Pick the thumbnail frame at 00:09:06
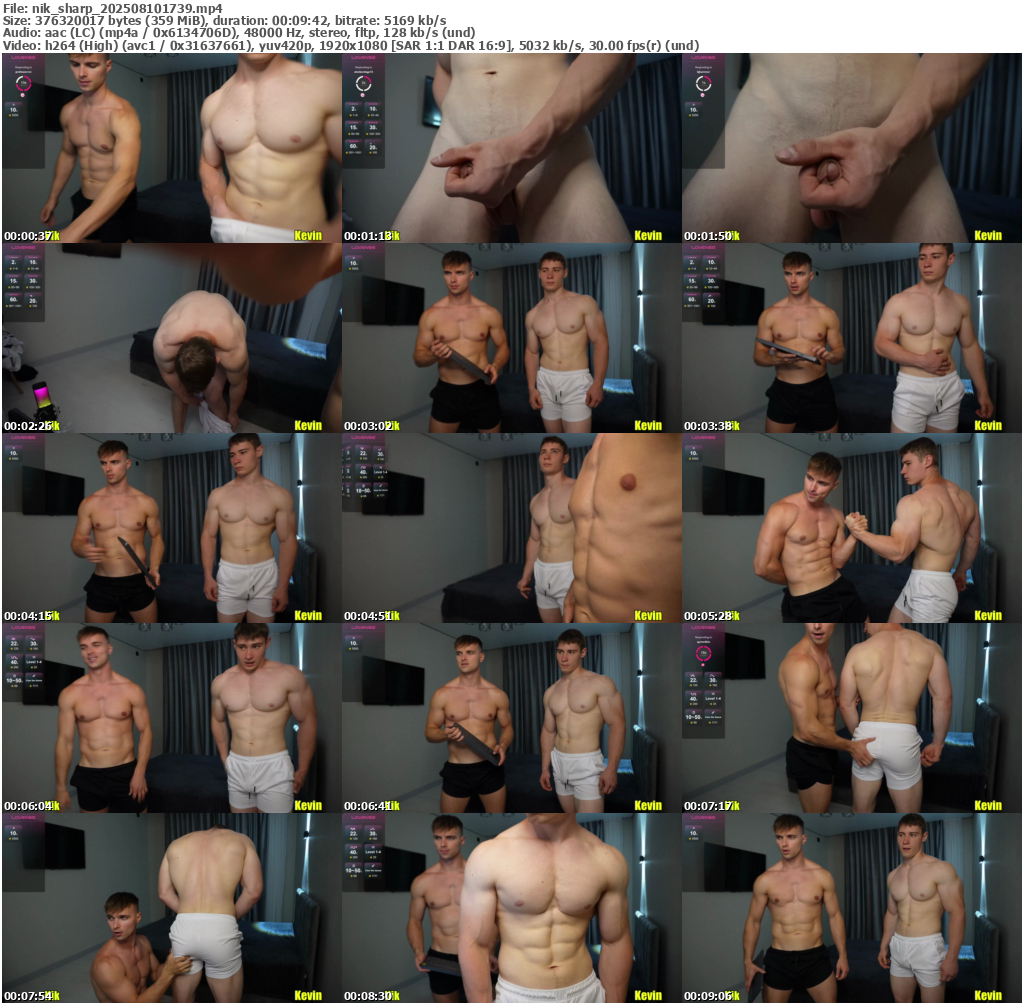Viewport: 1024px width, 1003px height. click(x=852, y=908)
